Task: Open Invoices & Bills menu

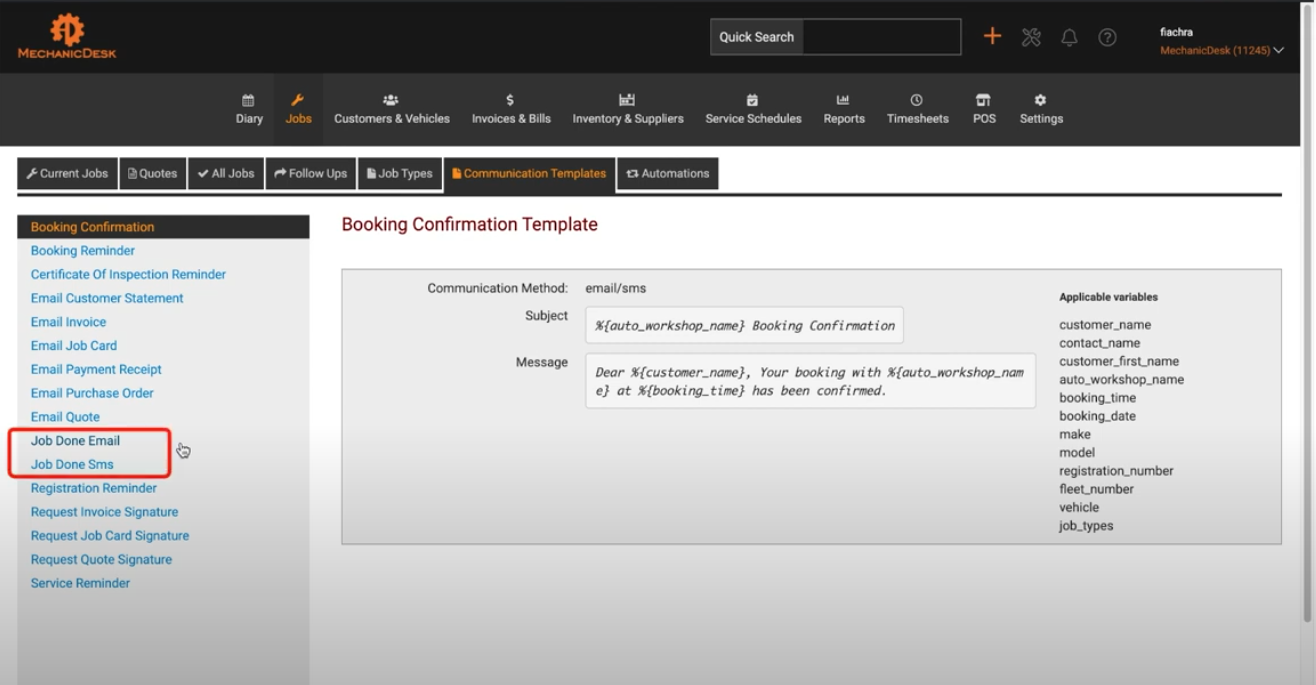Action: coord(511,109)
